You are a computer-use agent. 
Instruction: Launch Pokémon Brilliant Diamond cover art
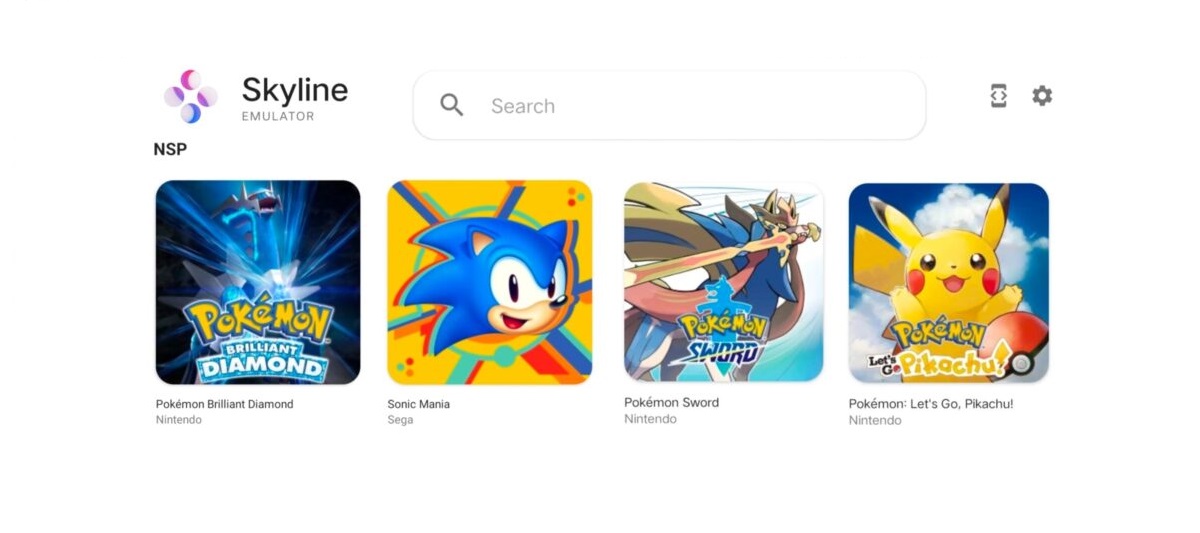point(258,282)
